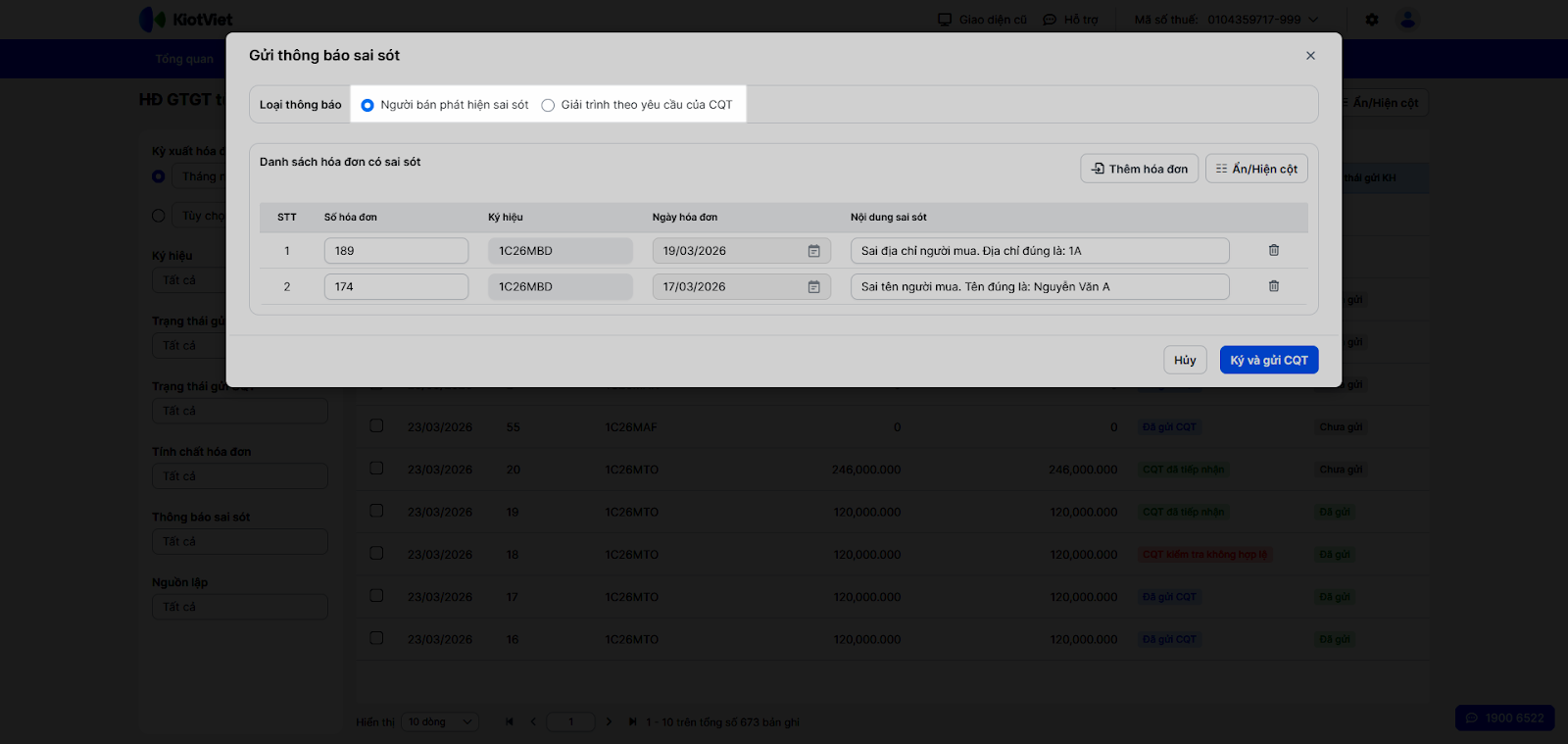Click the Ký và gửi CQT button
Image resolution: width=1568 pixels, height=744 pixels.
tap(1269, 360)
